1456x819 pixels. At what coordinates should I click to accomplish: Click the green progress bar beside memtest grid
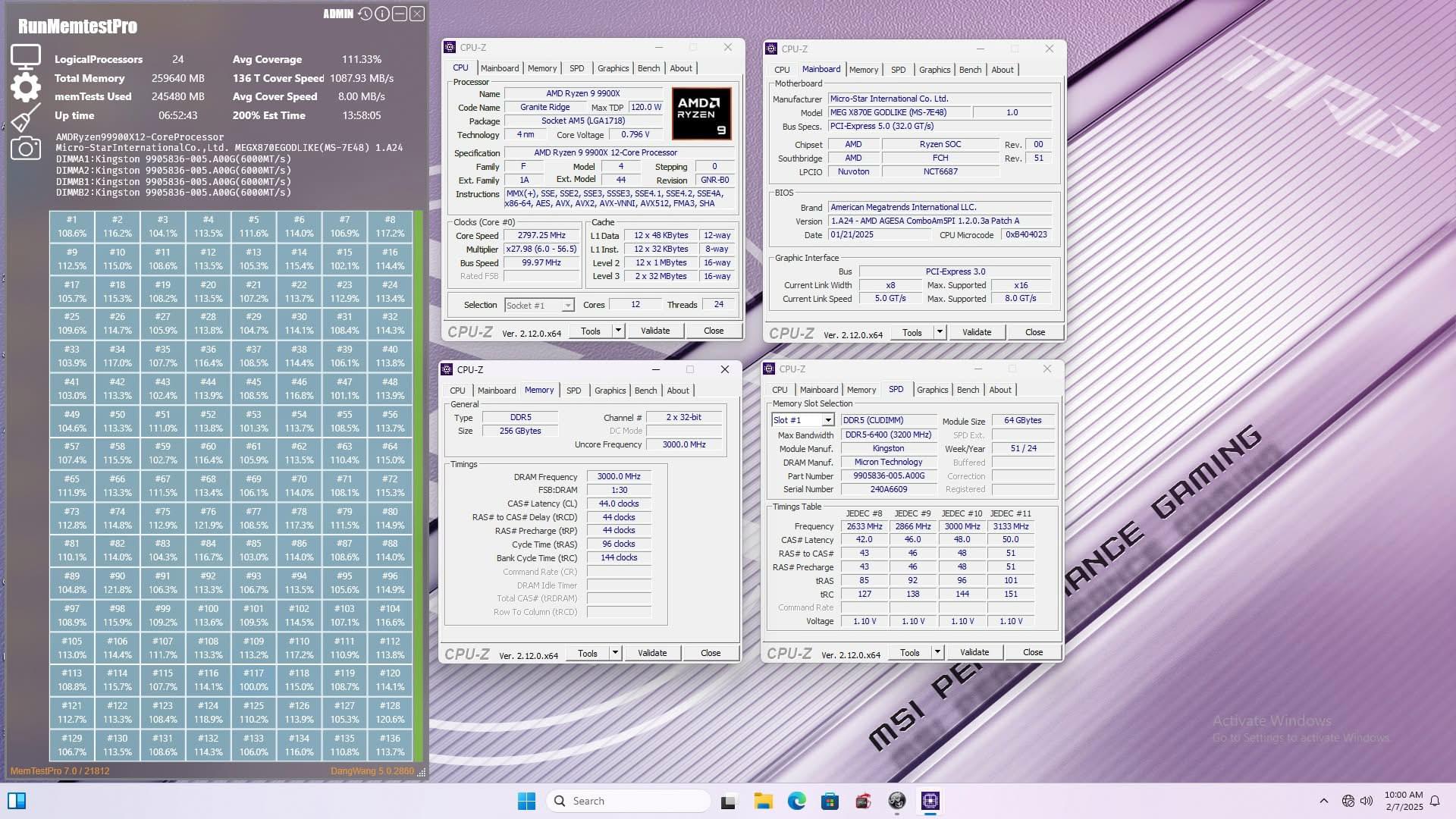(419, 486)
